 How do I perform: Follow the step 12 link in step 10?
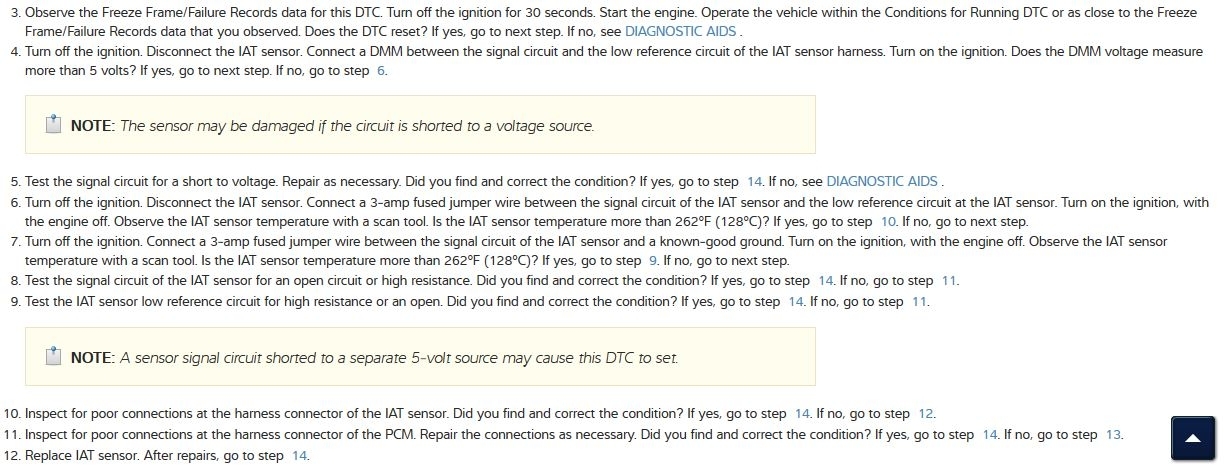click(925, 413)
